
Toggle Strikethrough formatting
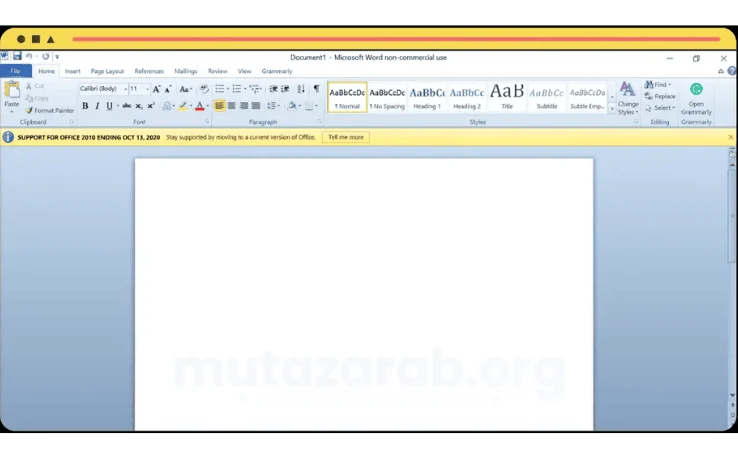pos(127,106)
